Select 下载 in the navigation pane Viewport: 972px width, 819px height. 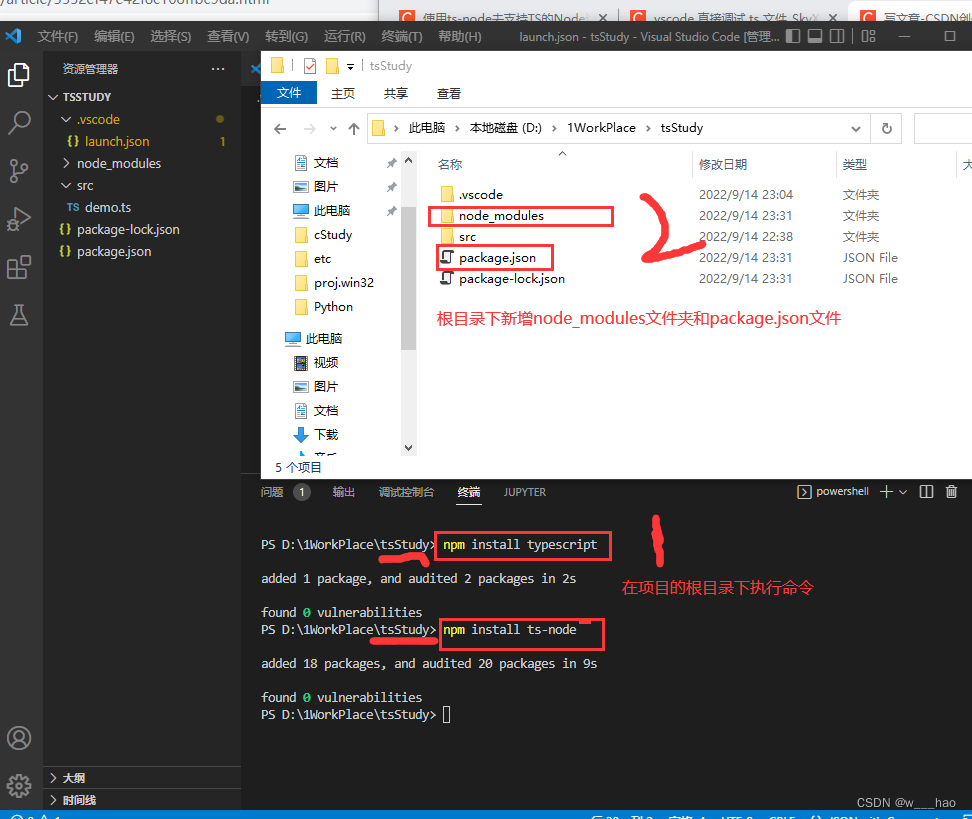pos(325,434)
